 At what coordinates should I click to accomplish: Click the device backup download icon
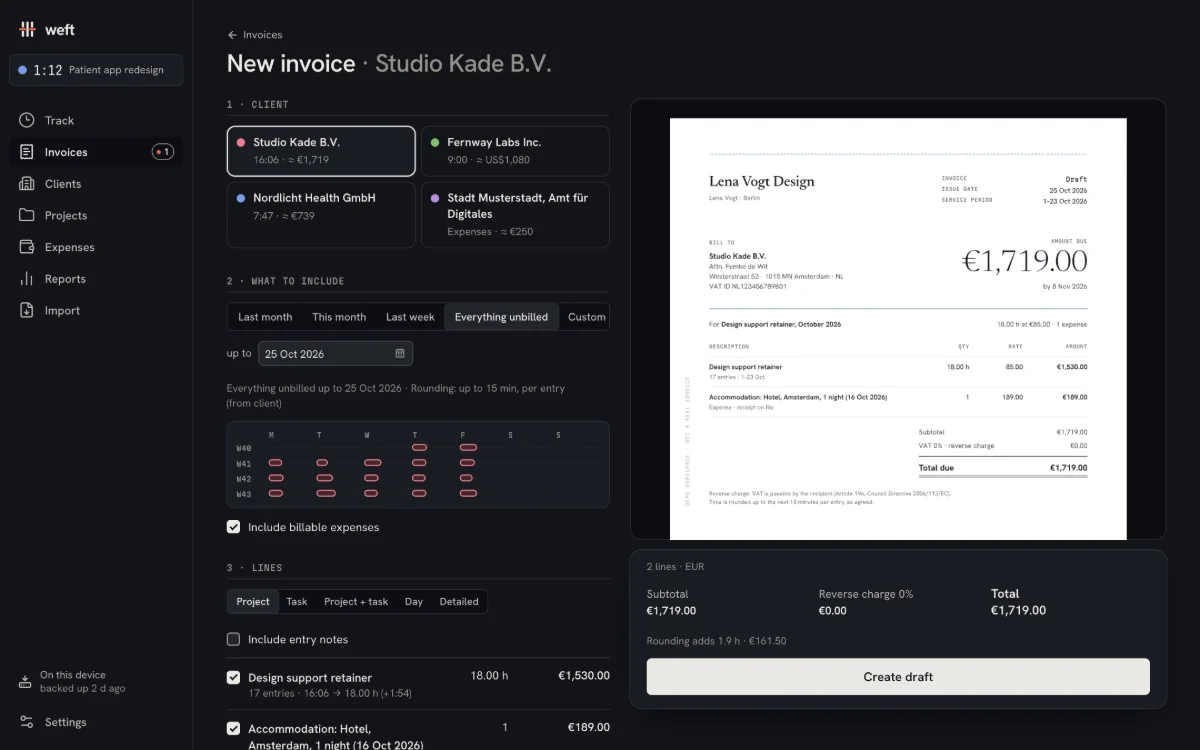(26, 682)
